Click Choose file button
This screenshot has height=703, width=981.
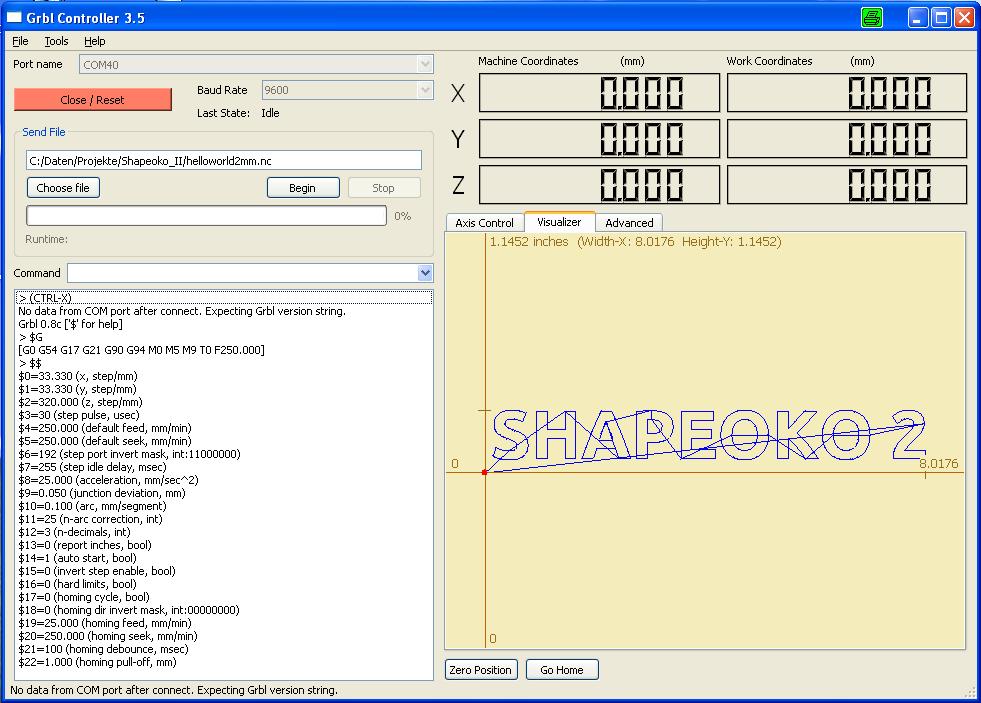point(63,188)
